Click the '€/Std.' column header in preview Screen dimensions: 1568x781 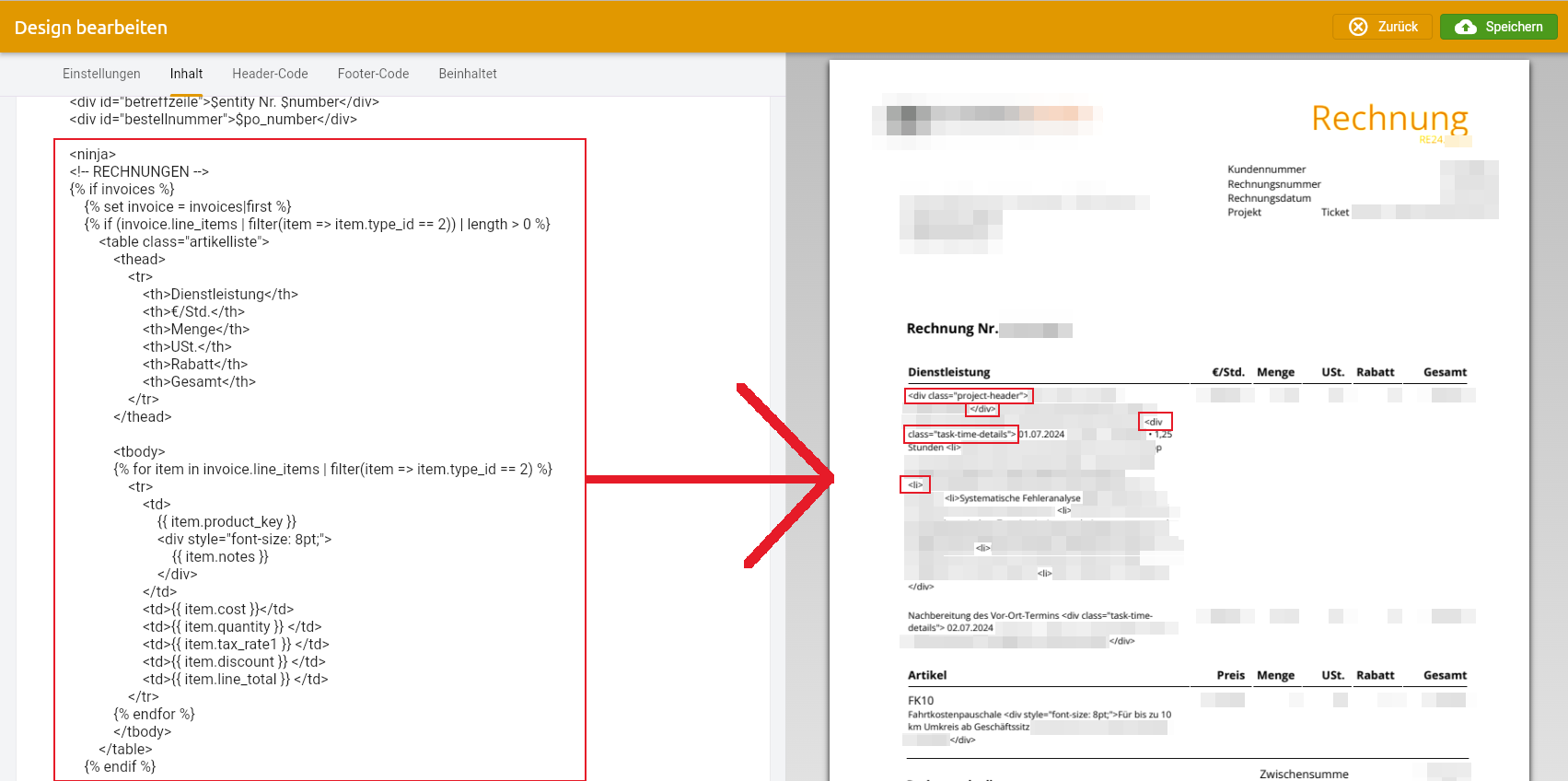click(1228, 372)
